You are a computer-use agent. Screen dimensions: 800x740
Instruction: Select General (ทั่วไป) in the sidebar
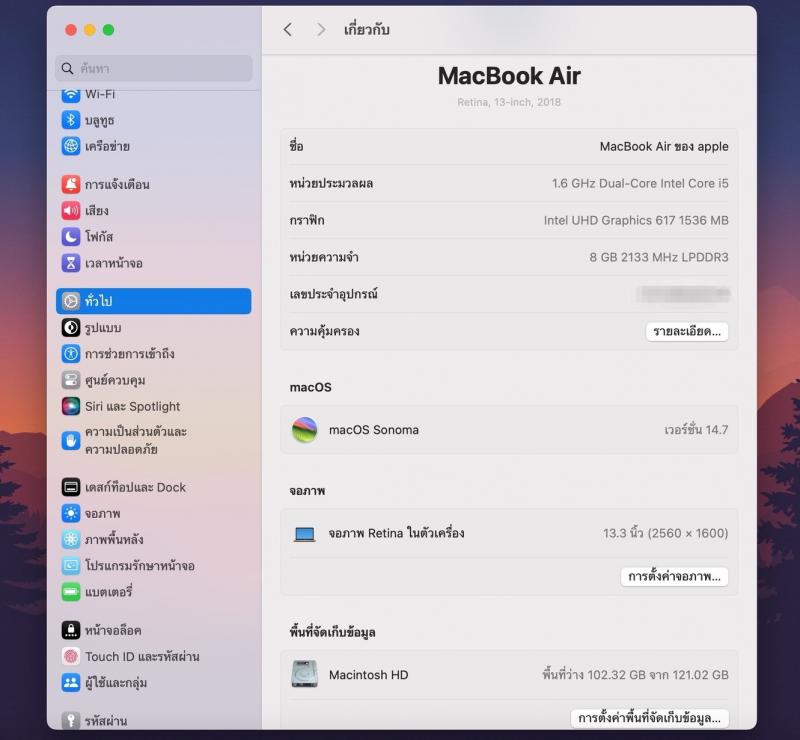[x=153, y=301]
